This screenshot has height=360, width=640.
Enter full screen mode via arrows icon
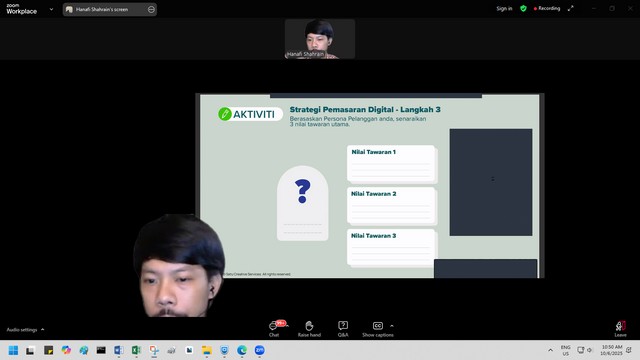click(x=571, y=9)
